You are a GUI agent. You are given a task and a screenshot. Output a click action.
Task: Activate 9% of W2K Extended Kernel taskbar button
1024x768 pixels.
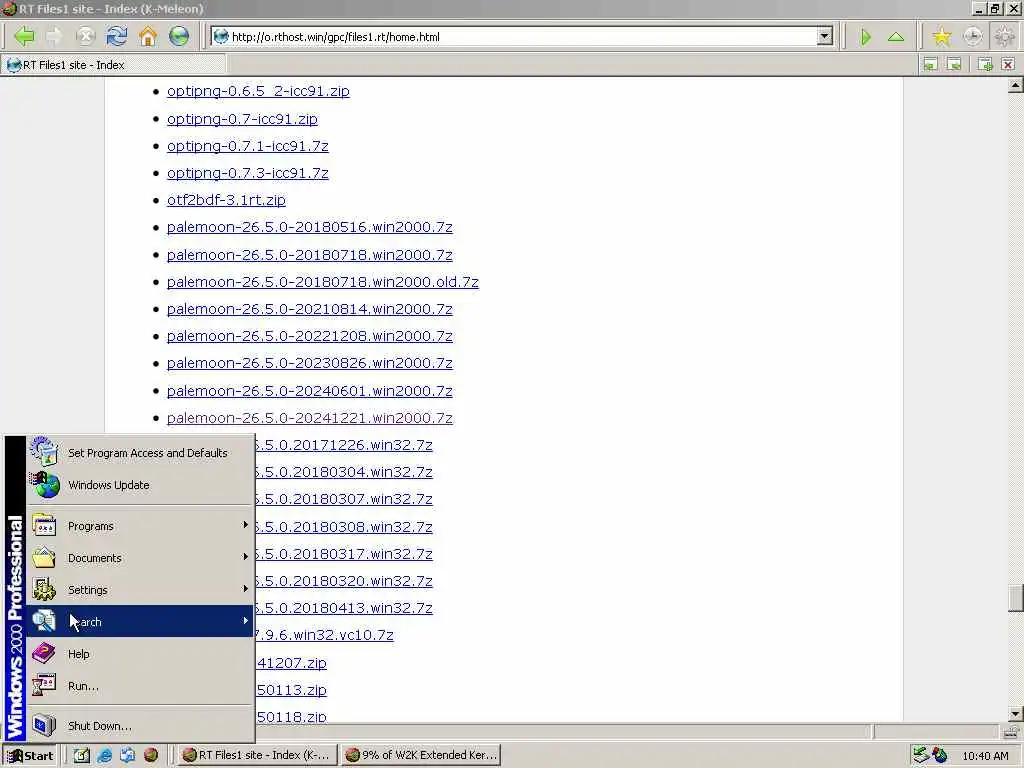click(422, 755)
